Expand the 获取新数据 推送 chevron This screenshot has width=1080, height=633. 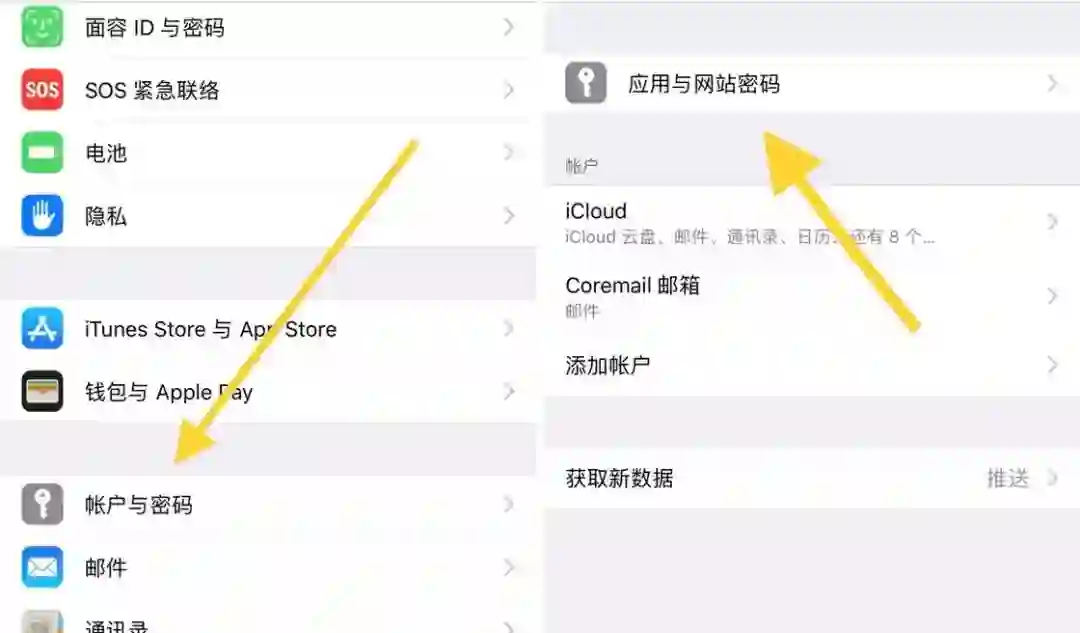coord(1052,477)
